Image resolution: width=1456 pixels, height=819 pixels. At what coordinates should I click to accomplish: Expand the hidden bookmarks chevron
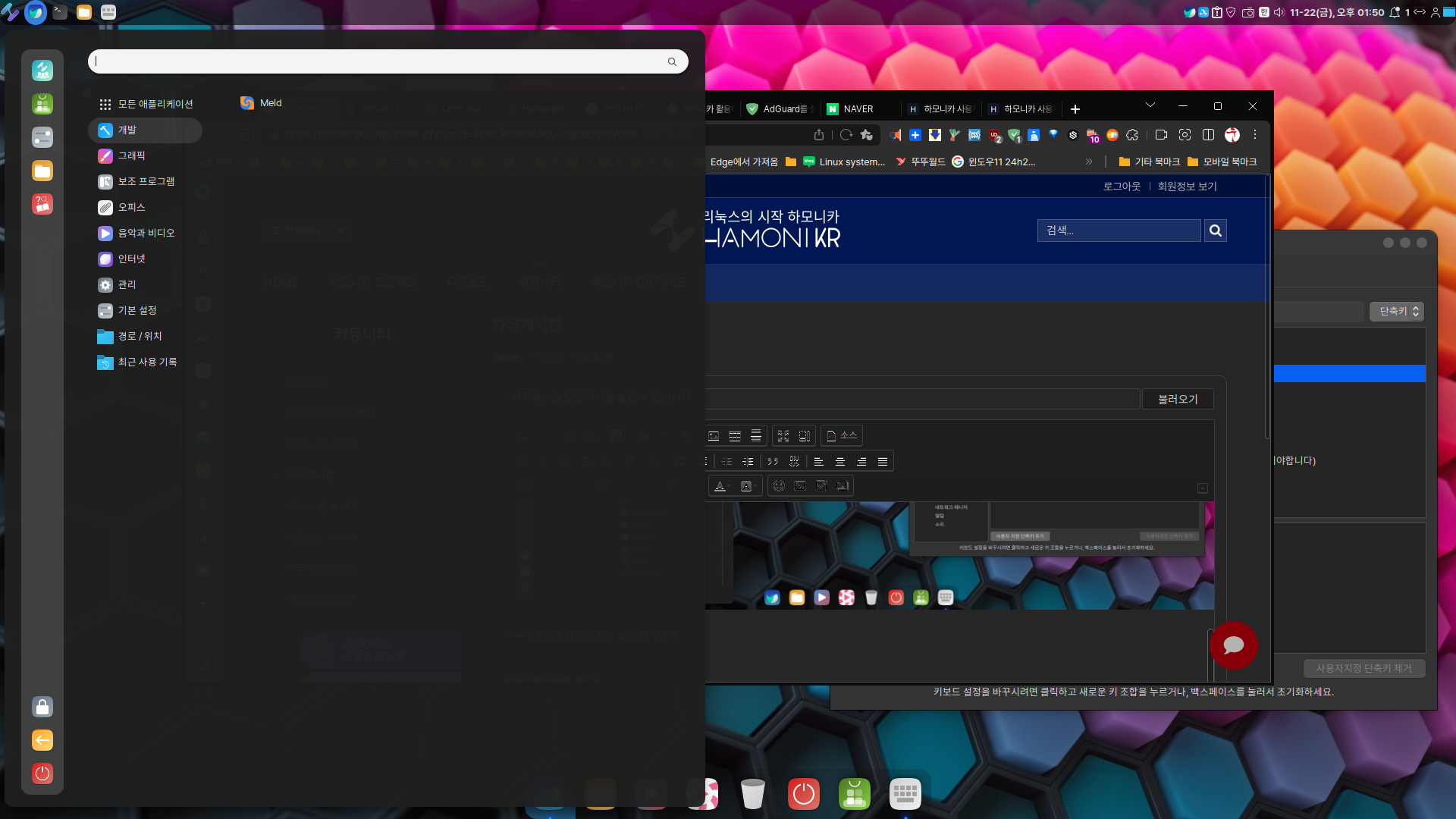[1089, 162]
